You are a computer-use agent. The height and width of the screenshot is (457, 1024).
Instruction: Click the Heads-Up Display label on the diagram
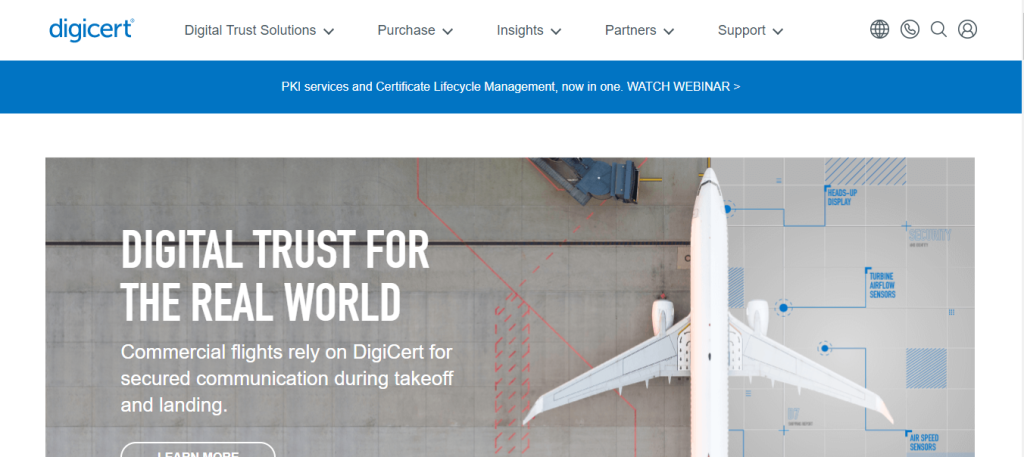pyautogui.click(x=842, y=198)
